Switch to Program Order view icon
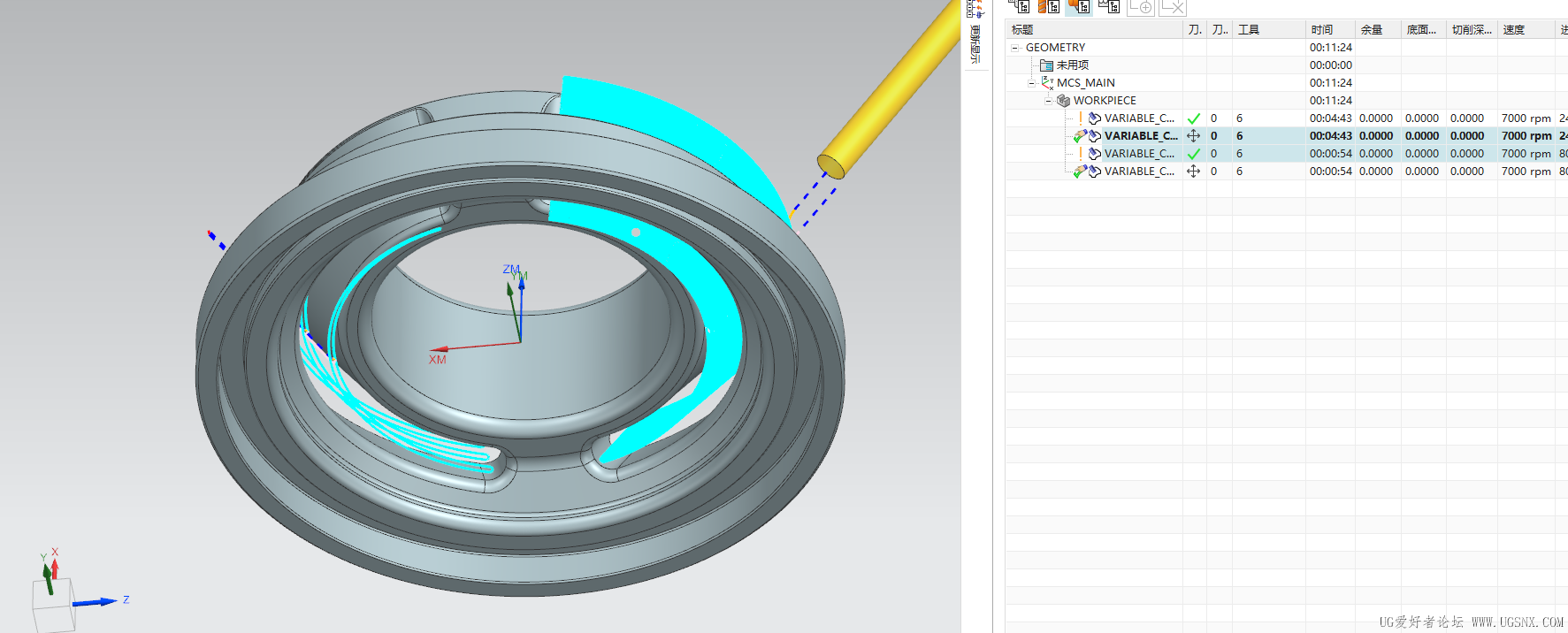This screenshot has width=1568, height=633. pos(1019,6)
